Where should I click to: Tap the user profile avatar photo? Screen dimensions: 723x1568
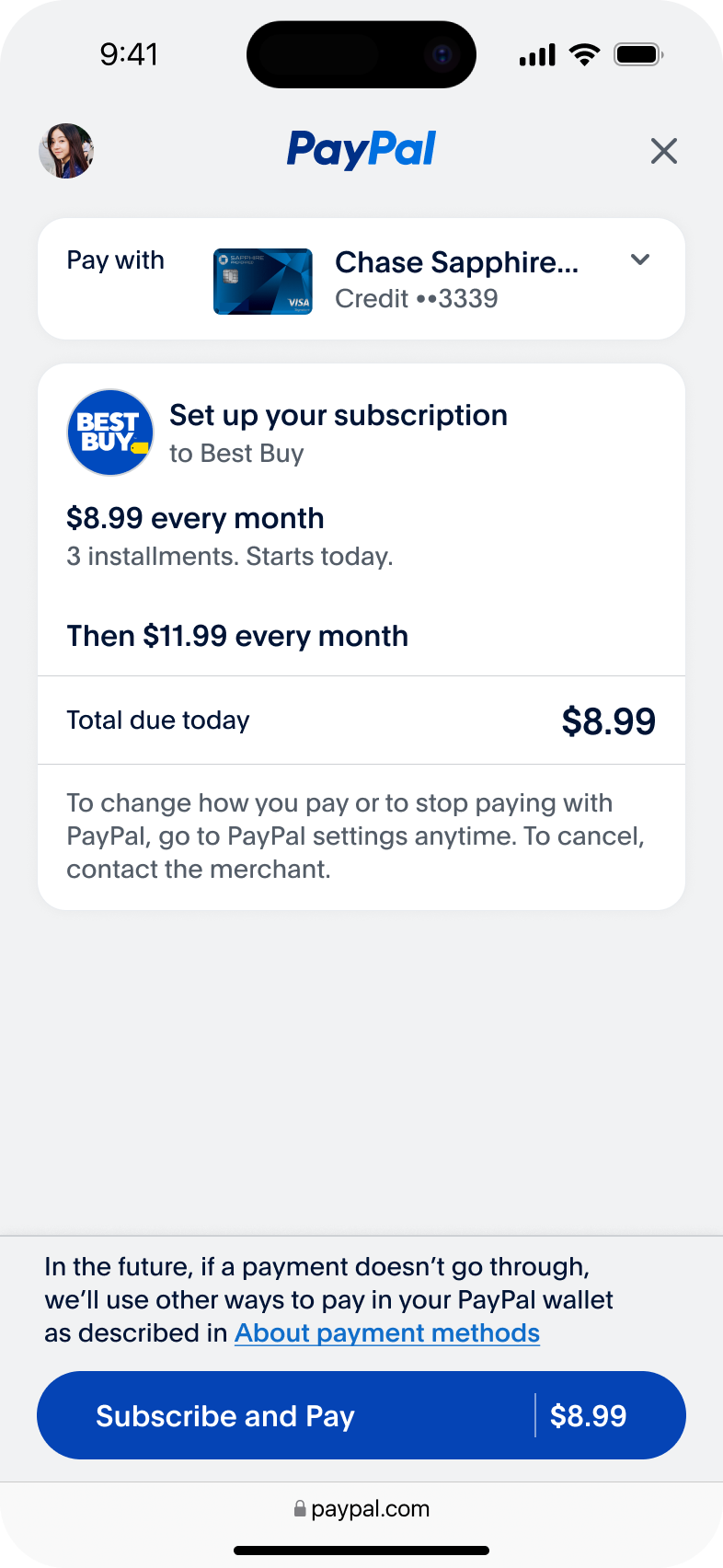click(x=66, y=151)
